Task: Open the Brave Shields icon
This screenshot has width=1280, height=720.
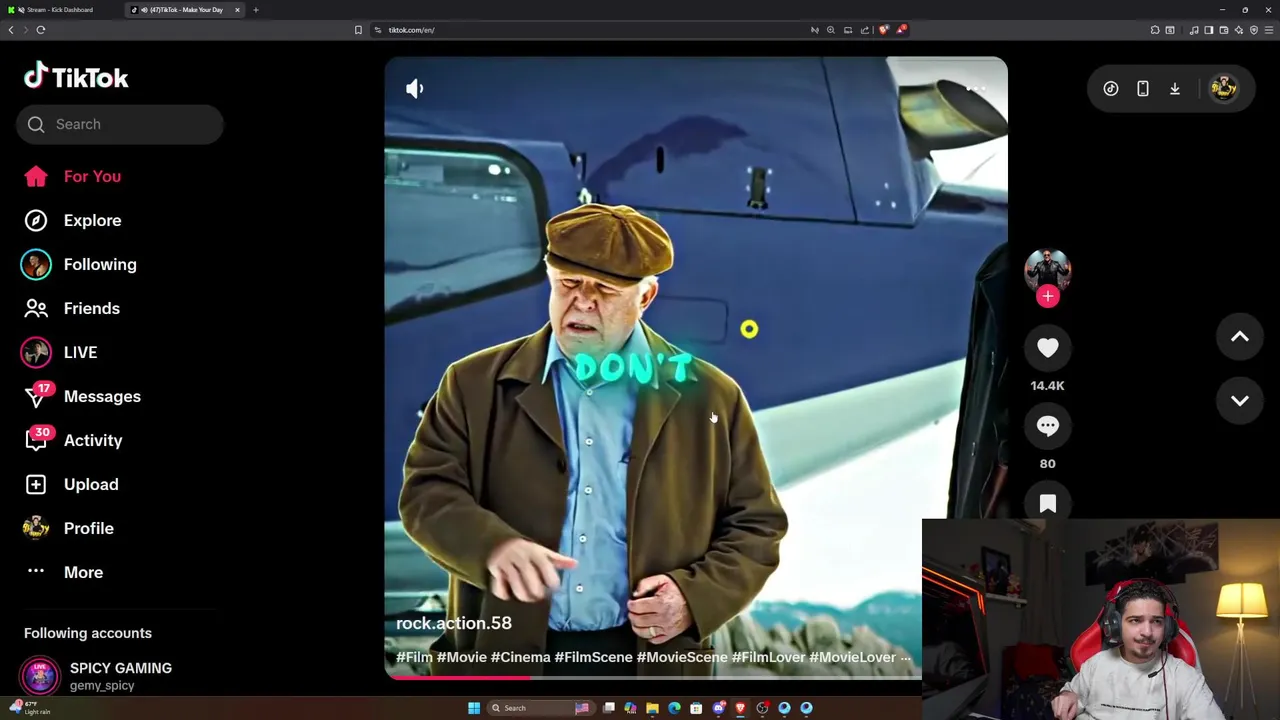Action: 883,30
